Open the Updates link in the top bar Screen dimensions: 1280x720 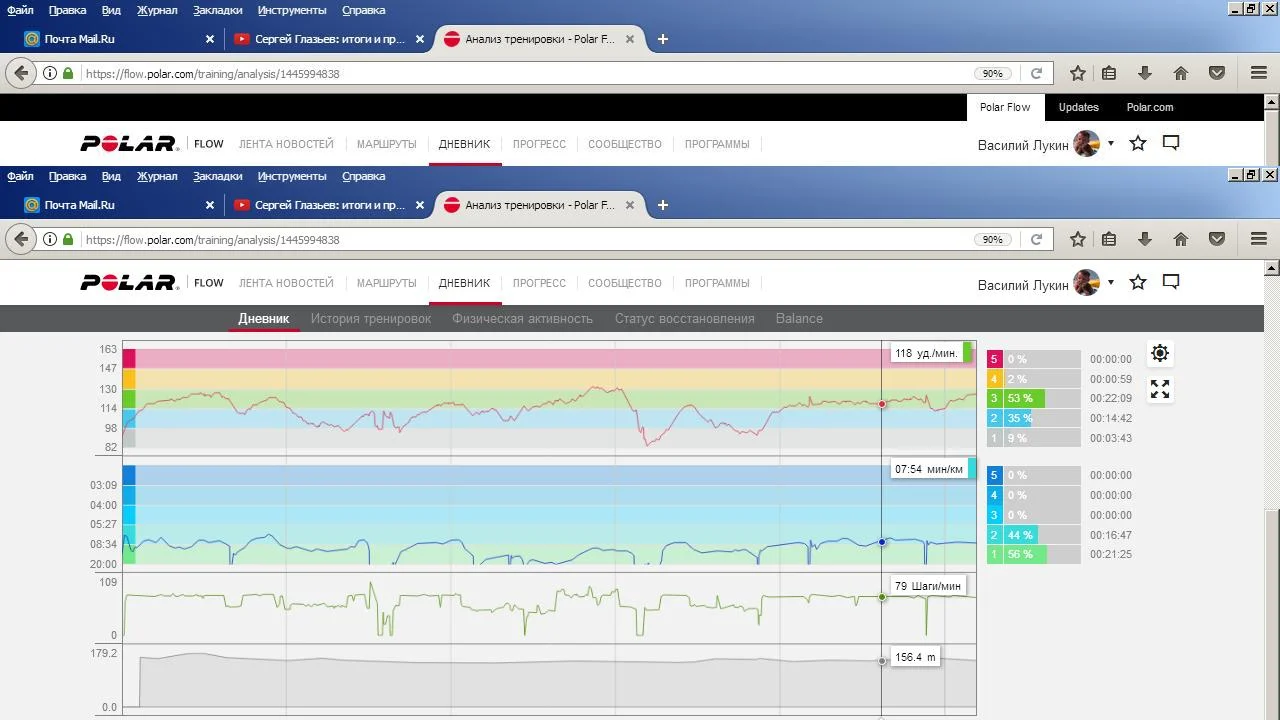(x=1078, y=107)
